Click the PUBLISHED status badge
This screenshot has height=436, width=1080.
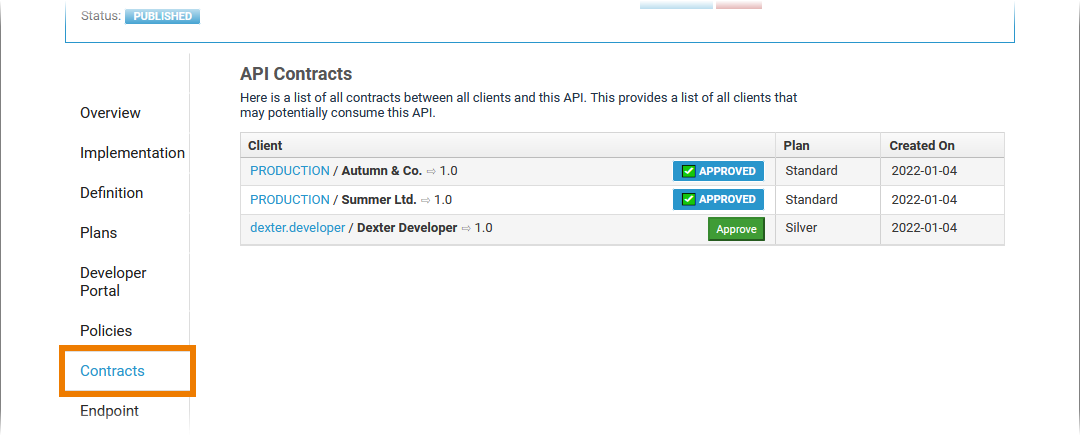162,16
